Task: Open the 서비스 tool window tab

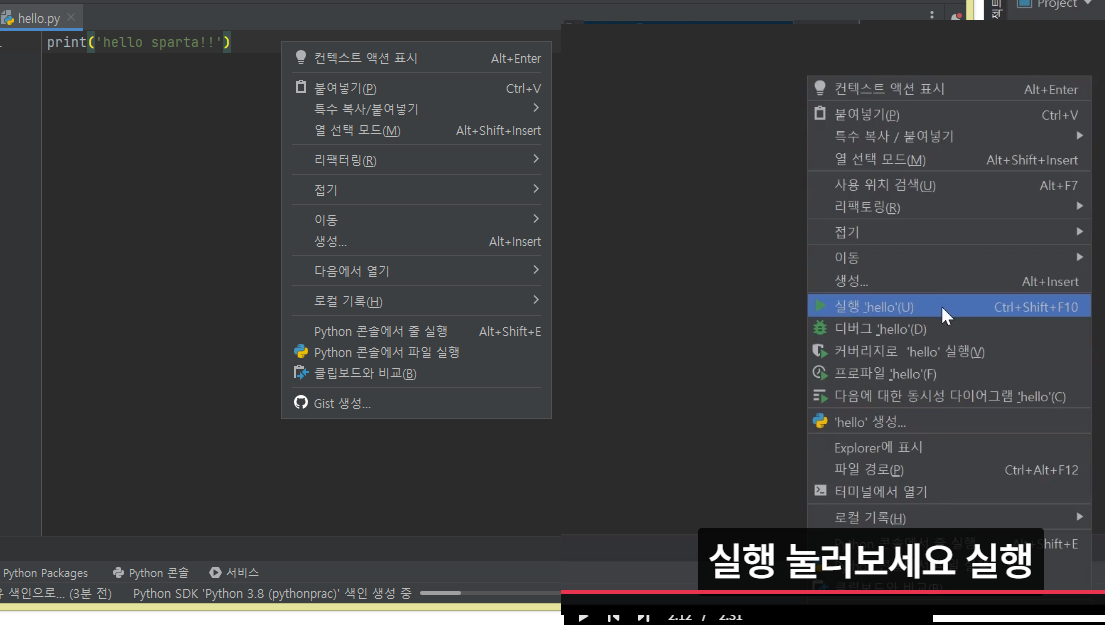Action: tap(234, 573)
